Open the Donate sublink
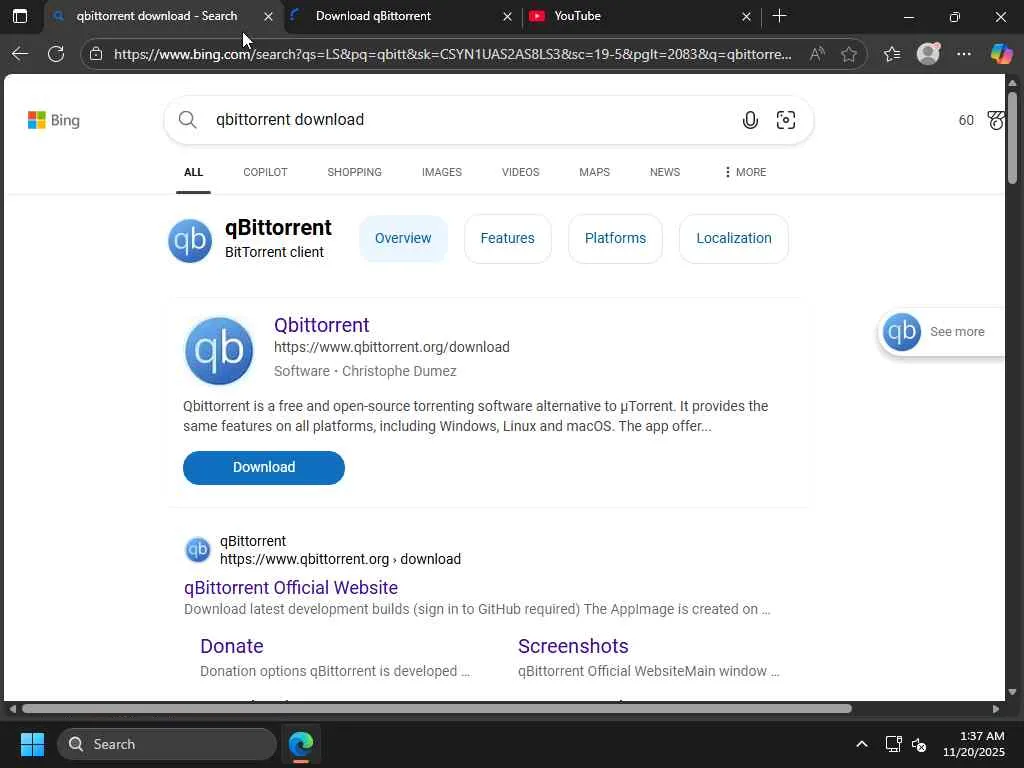 coord(232,646)
